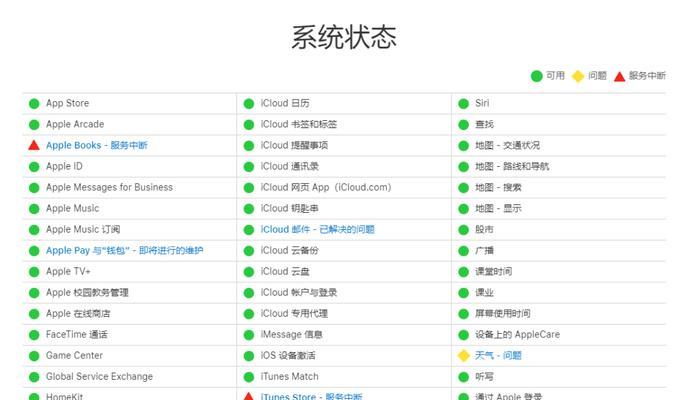Open the Apple Pay 与钱包 maintenance link
679x400 pixels.
pos(124,251)
